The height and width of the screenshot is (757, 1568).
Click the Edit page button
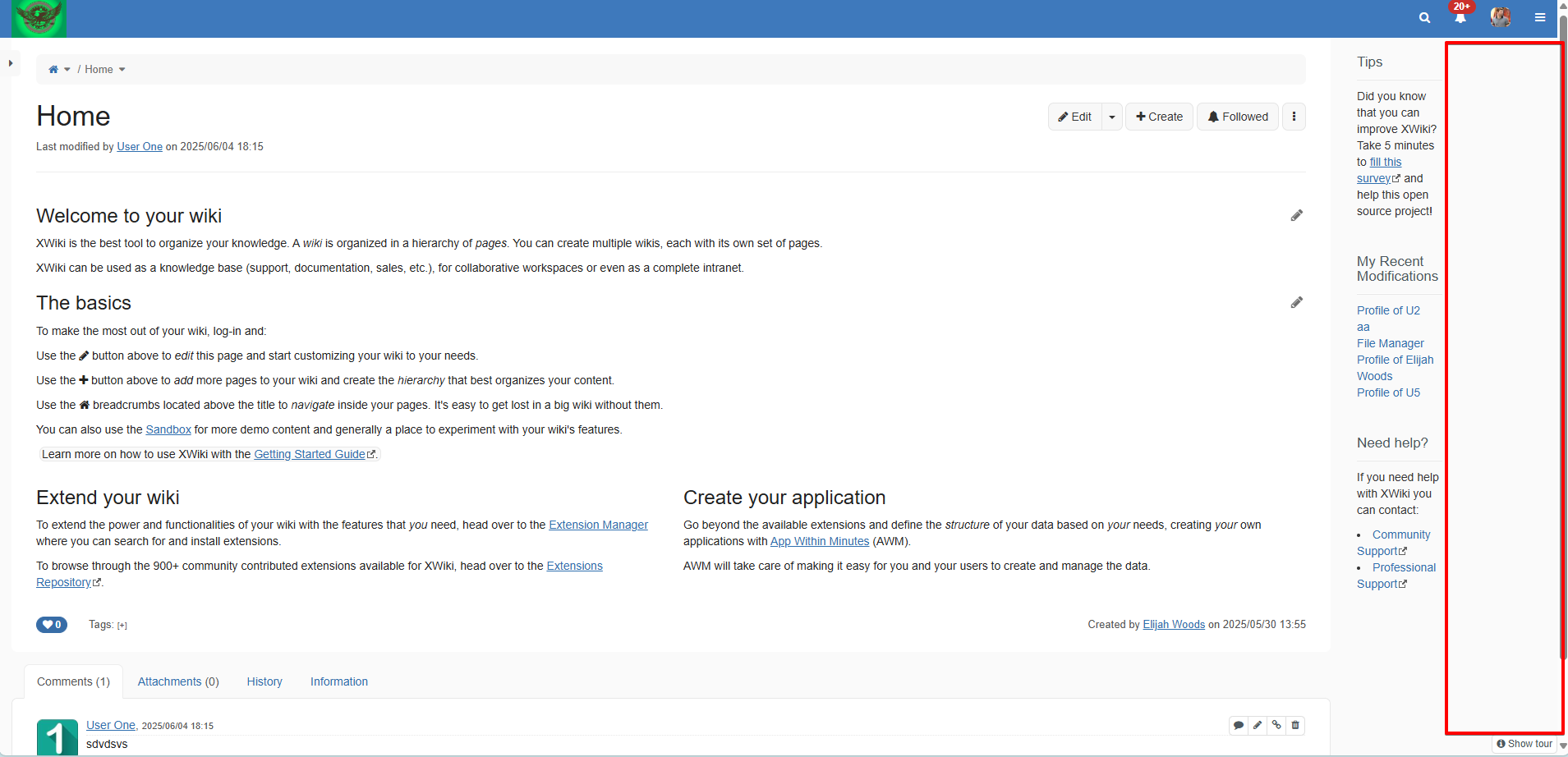point(1075,117)
